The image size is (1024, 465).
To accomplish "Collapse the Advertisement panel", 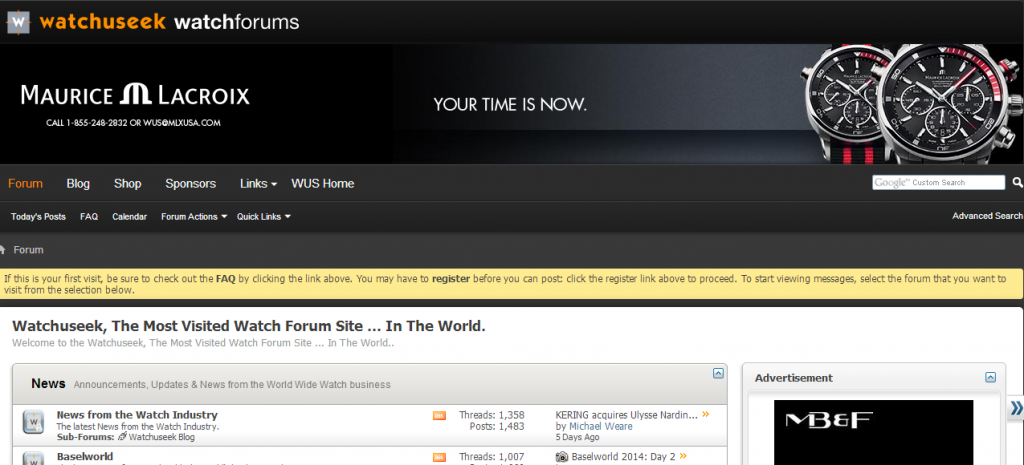I will [991, 377].
